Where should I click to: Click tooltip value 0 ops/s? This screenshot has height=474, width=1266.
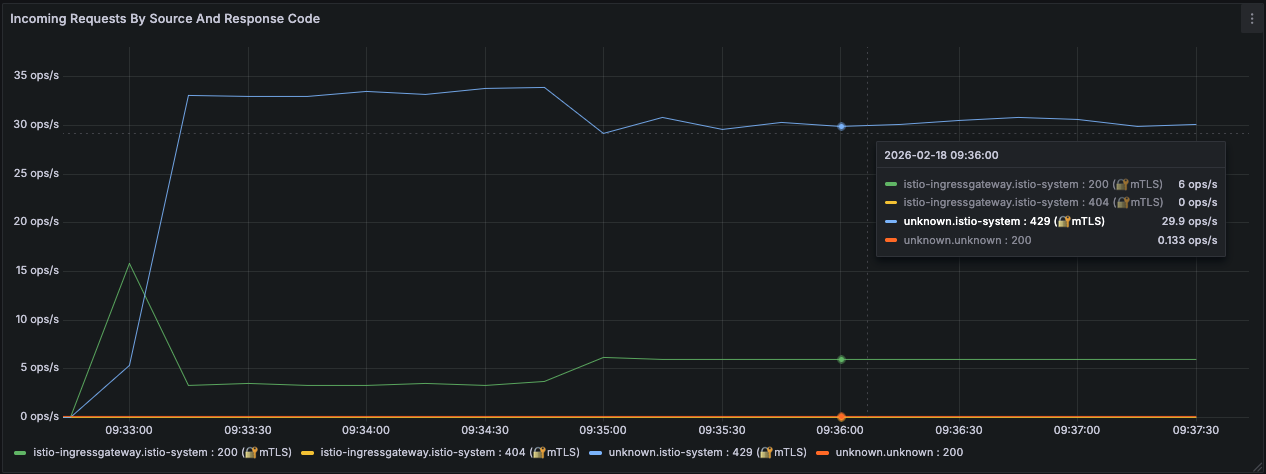1198,202
